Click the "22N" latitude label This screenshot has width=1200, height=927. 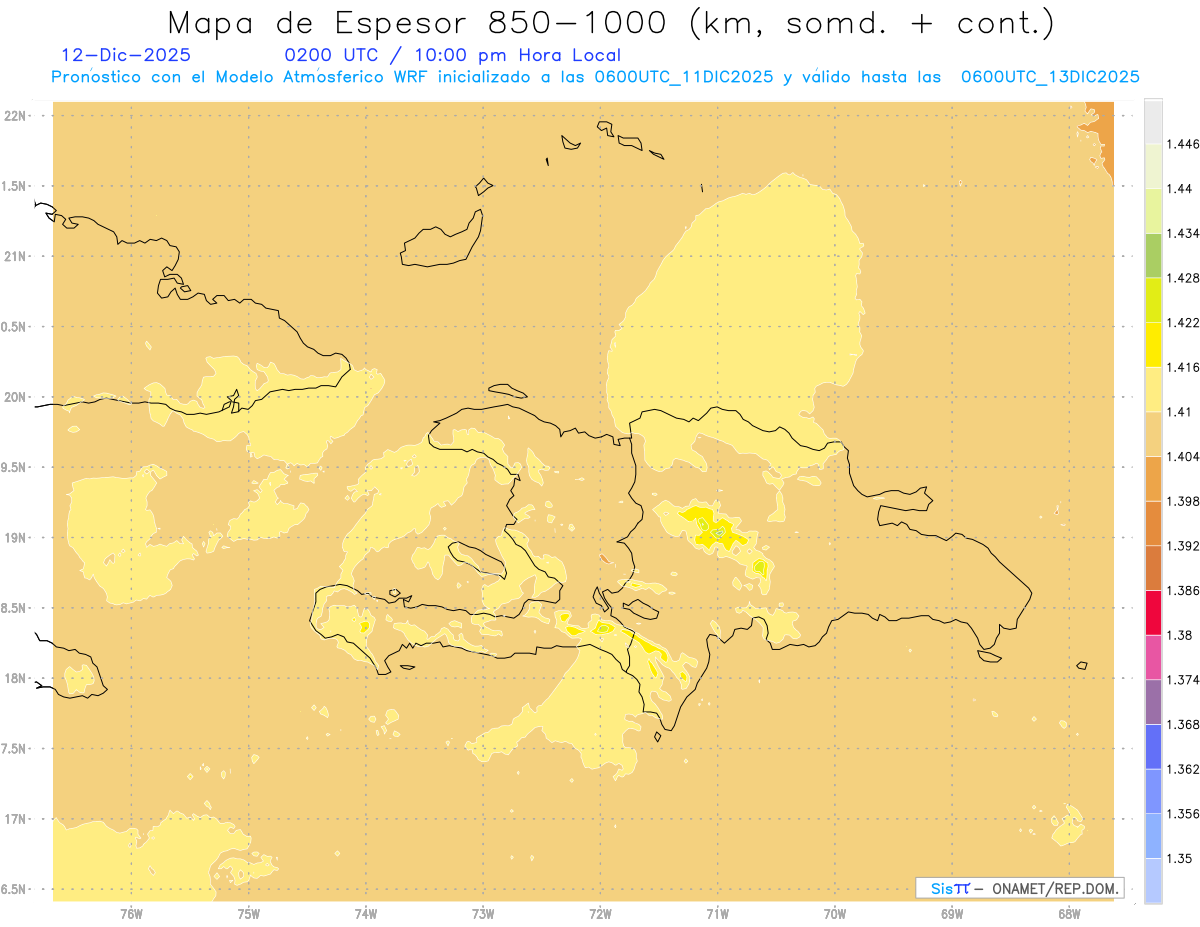click(x=17, y=116)
